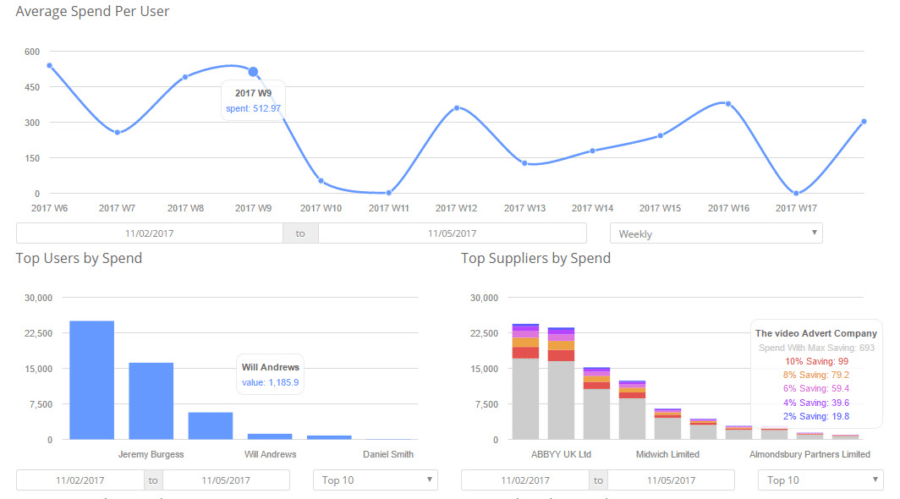Select the 2017 W11 data point on line
Image resolution: width=900 pixels, height=499 pixels.
tap(389, 193)
